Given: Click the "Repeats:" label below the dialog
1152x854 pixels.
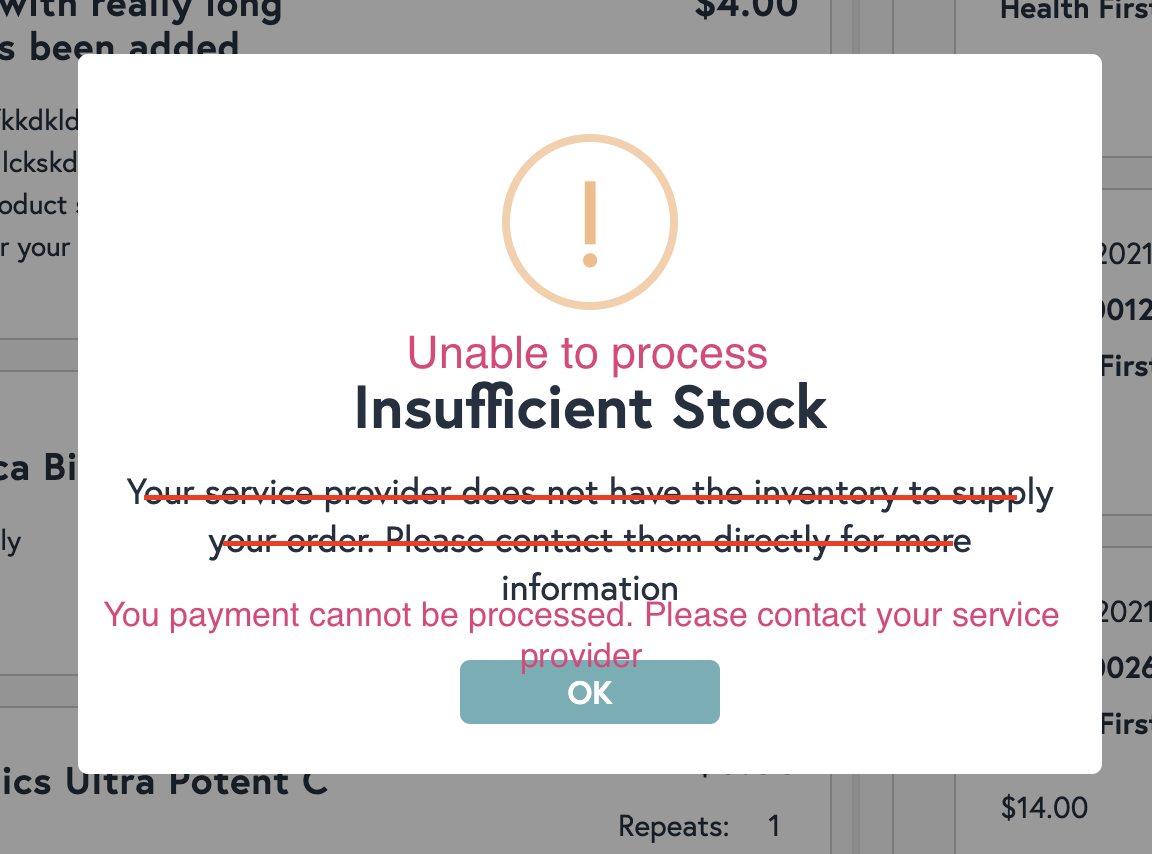Looking at the screenshot, I should pyautogui.click(x=673, y=826).
